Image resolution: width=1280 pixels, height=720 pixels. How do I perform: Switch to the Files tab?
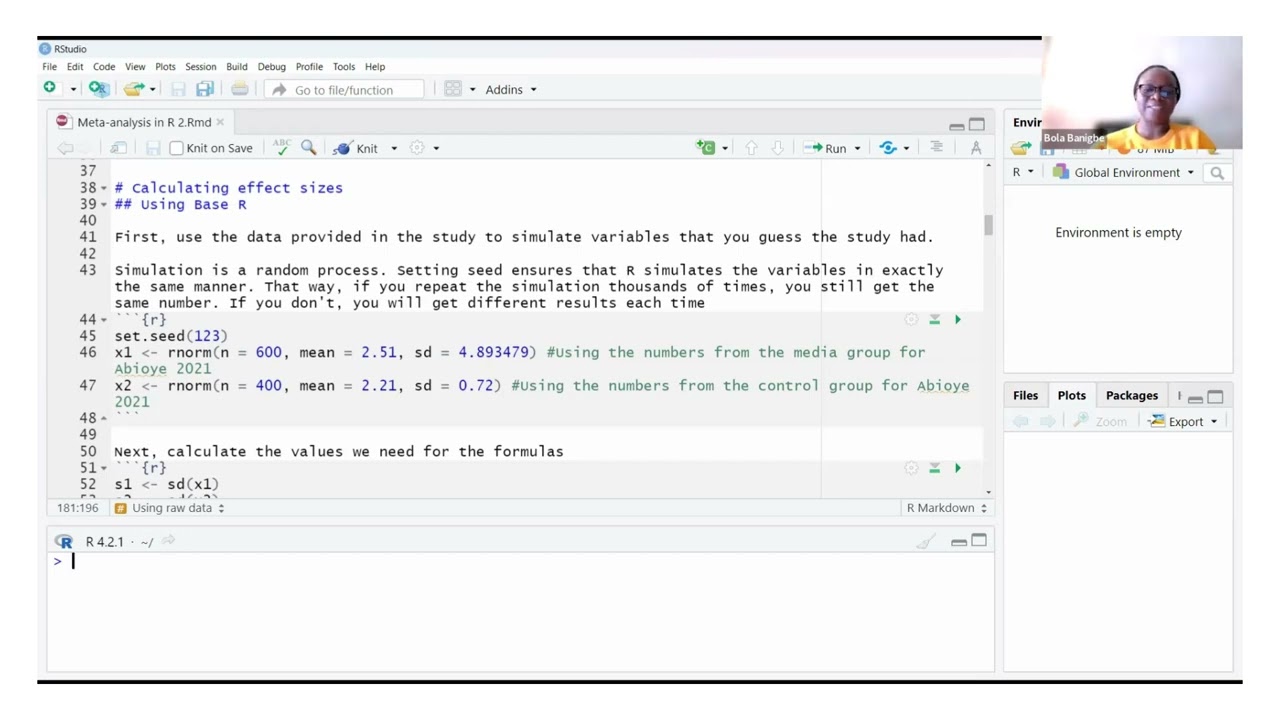(1025, 395)
